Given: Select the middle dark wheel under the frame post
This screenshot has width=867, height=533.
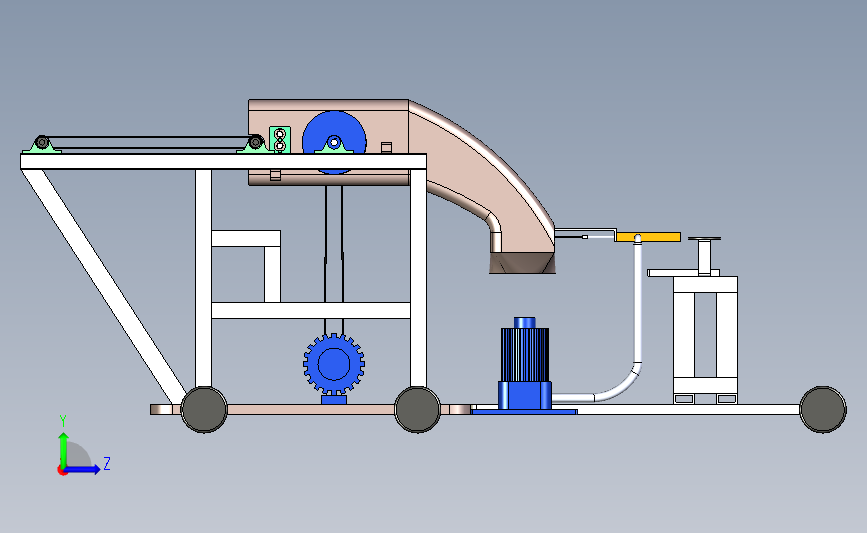Looking at the screenshot, I should pos(417,410).
